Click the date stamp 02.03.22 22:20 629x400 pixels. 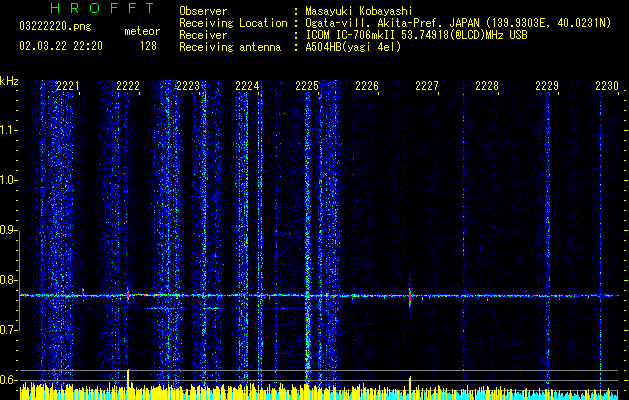pyautogui.click(x=61, y=47)
